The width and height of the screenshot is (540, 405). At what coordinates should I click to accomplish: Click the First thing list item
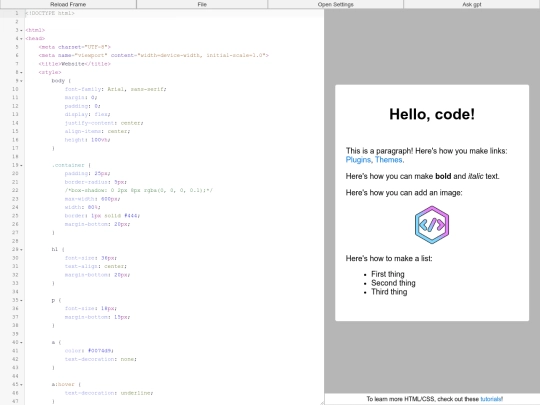click(388, 274)
